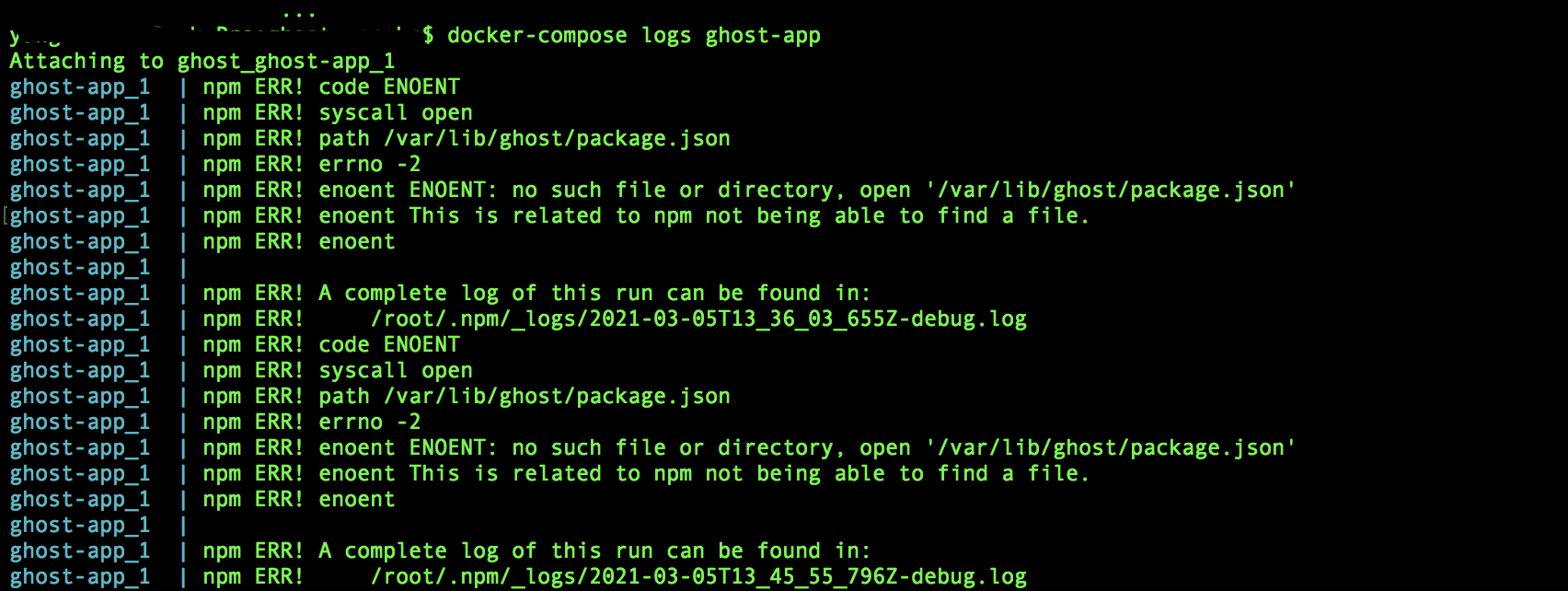The image size is (1568, 591).
Task: Click the 'ghost-app_1' prefix on the last log line
Action: click(x=80, y=577)
